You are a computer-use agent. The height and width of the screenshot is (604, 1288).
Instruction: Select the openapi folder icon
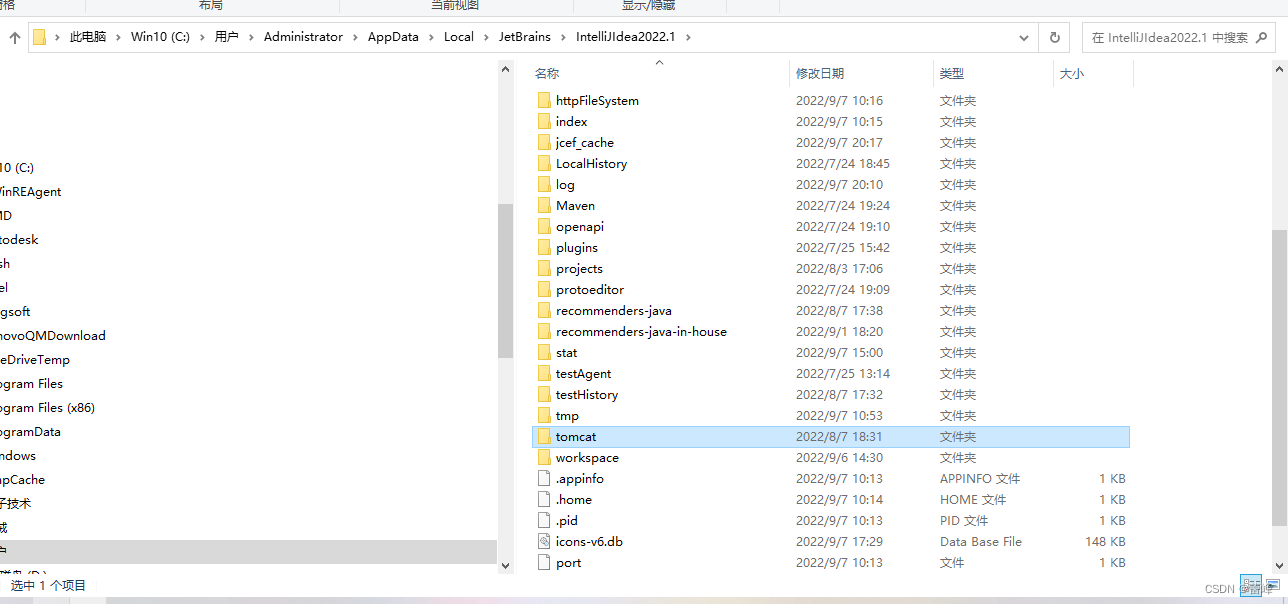click(544, 226)
